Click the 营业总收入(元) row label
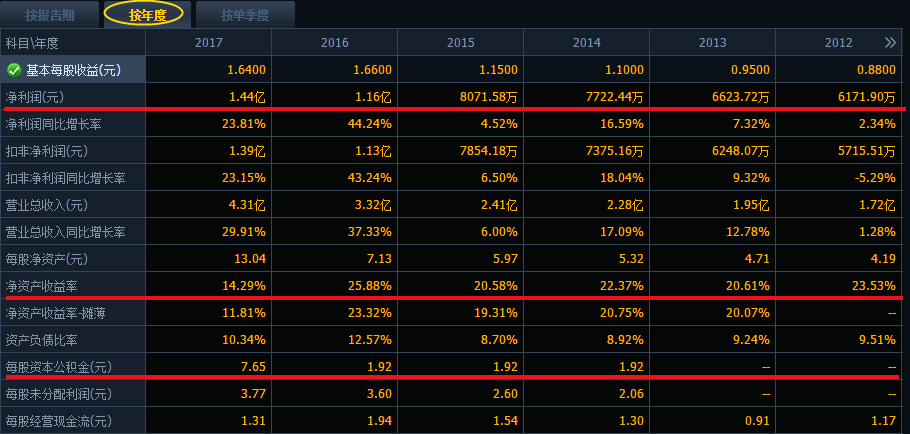Viewport: 910px width, 434px height. [47, 205]
